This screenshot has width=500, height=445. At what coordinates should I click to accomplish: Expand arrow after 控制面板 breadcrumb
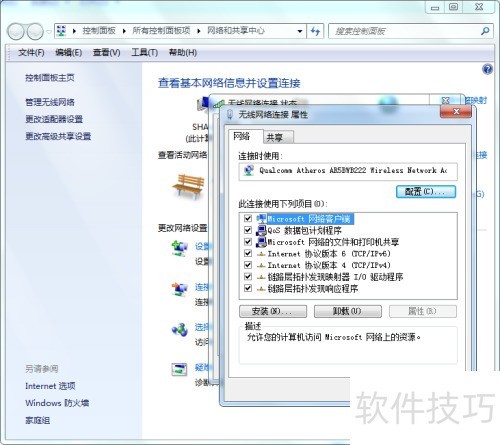pos(124,31)
